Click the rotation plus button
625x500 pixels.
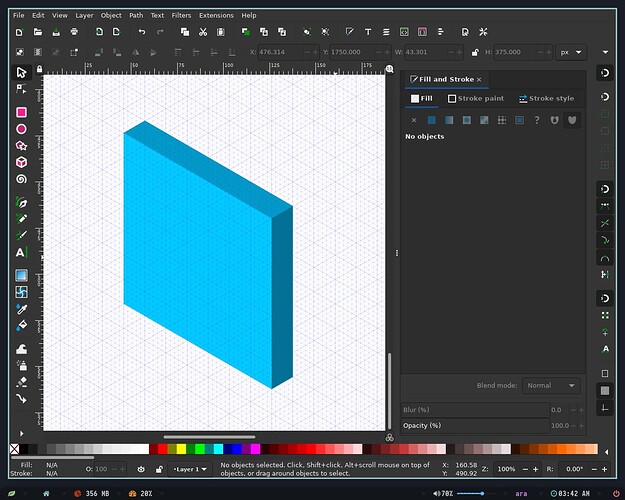pyautogui.click(x=604, y=470)
